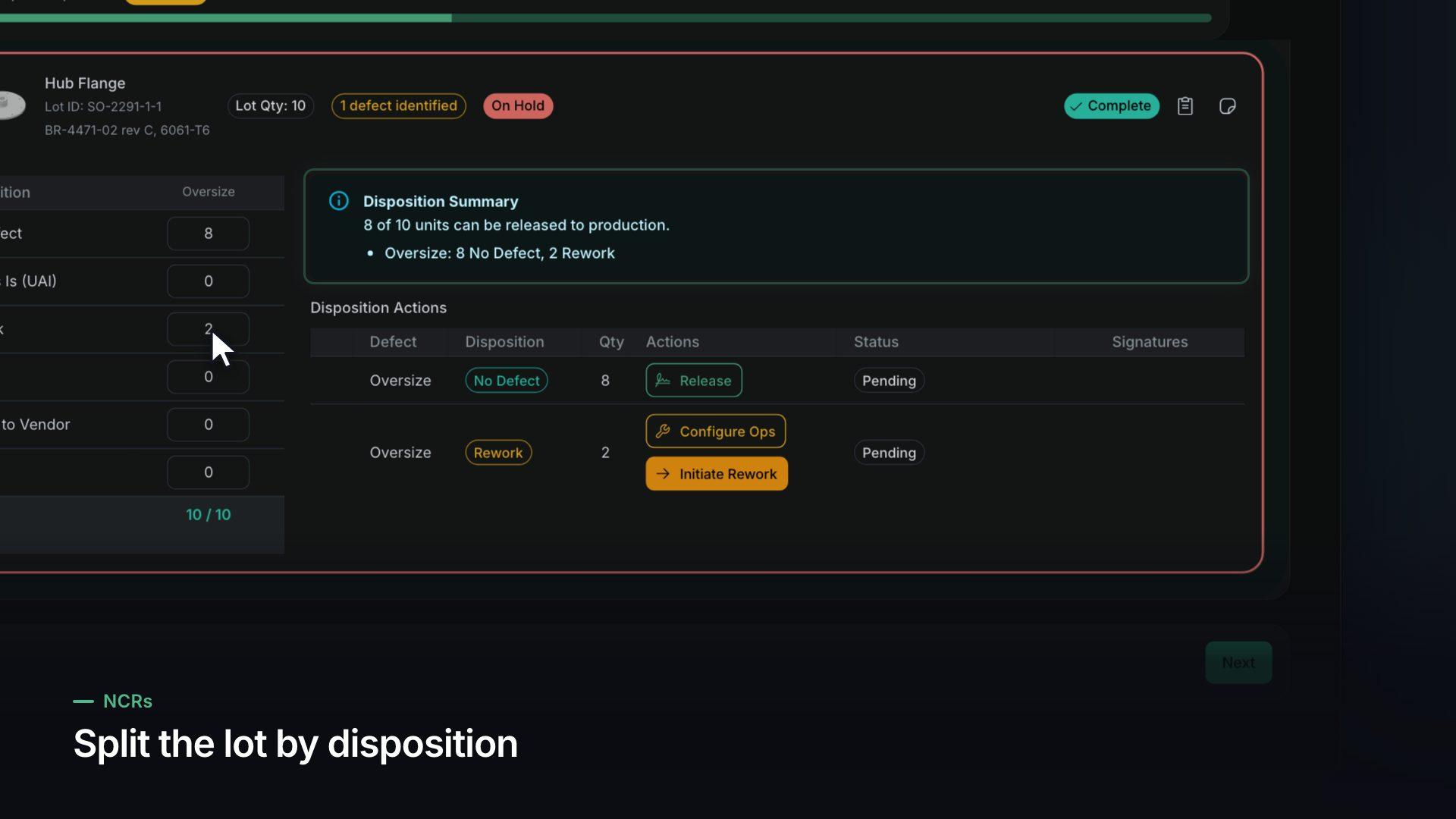The image size is (1456, 819).
Task: Click the Lot ID: SO-2291-1-1 text
Action: [x=103, y=107]
